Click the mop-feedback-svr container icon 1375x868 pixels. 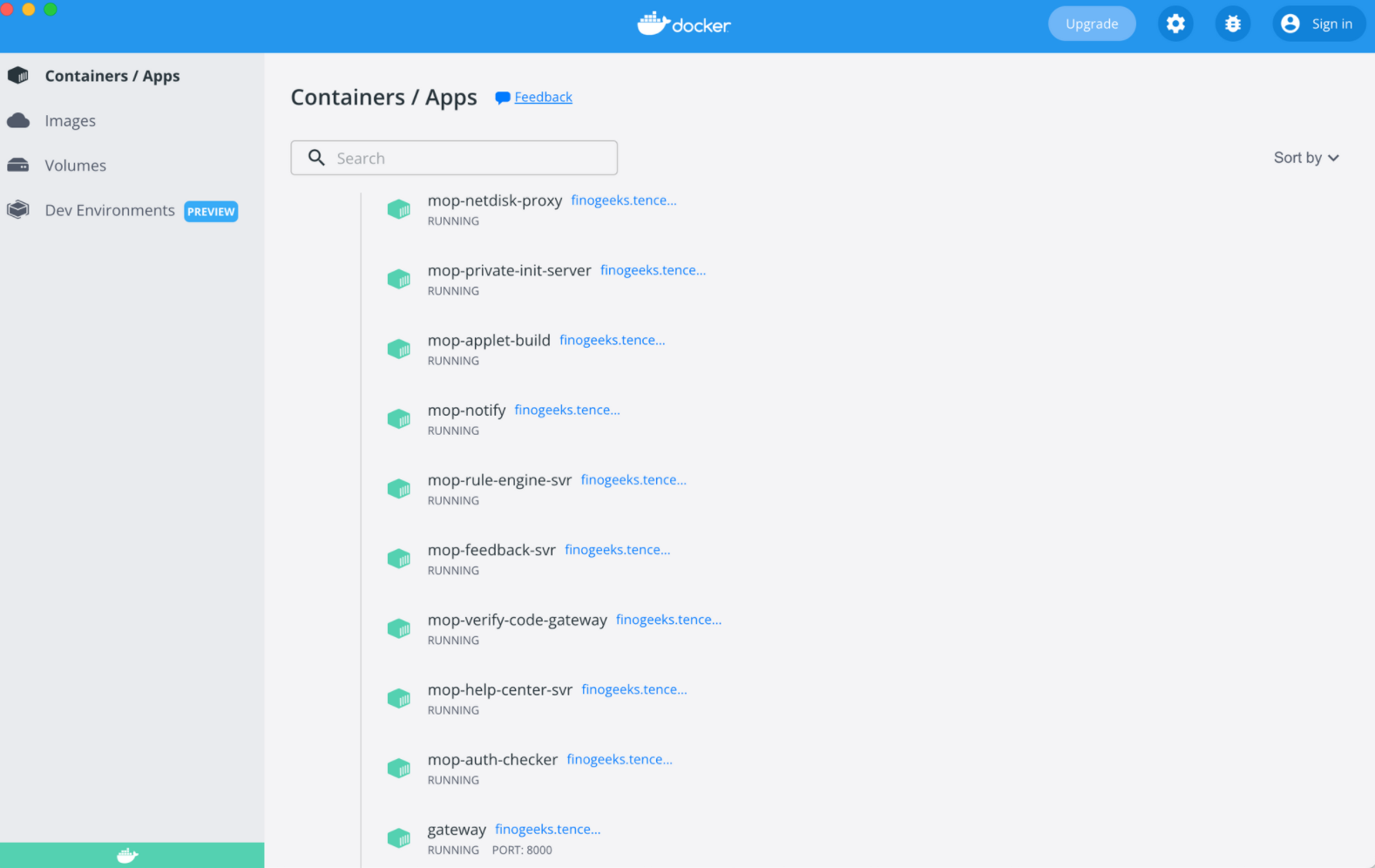pos(399,559)
